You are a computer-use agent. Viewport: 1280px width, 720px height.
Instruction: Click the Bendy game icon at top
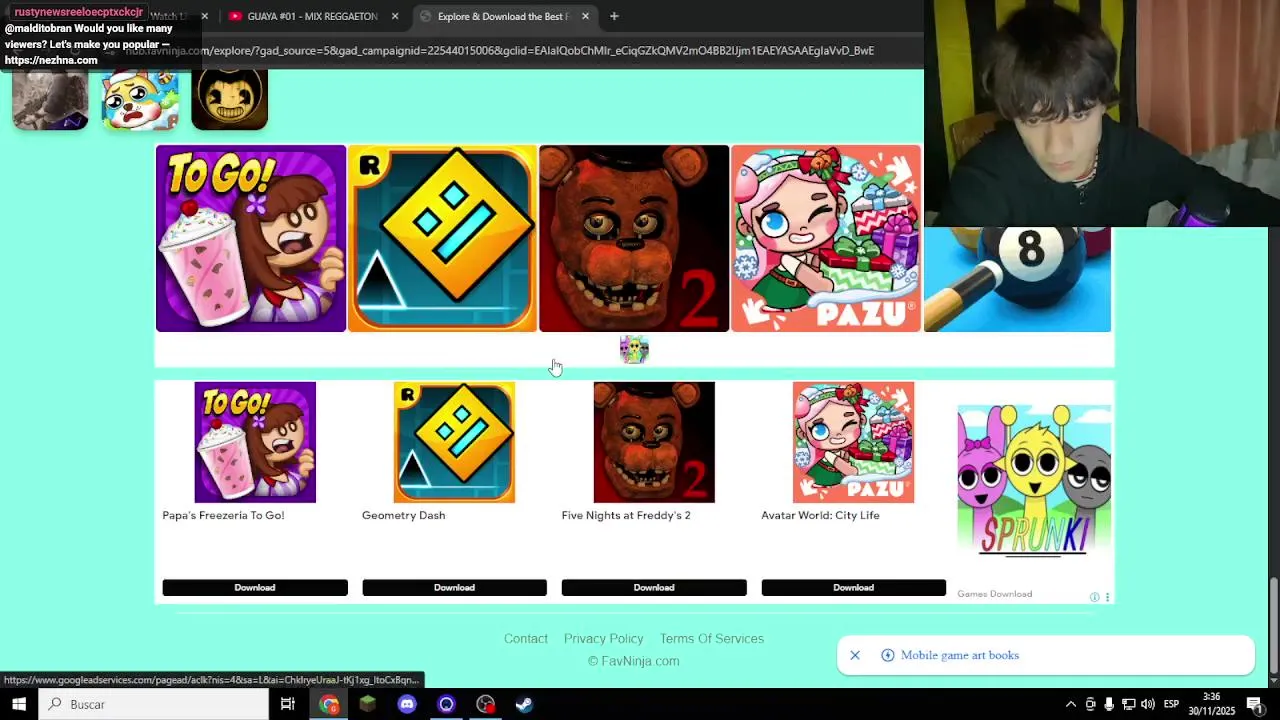pyautogui.click(x=229, y=100)
